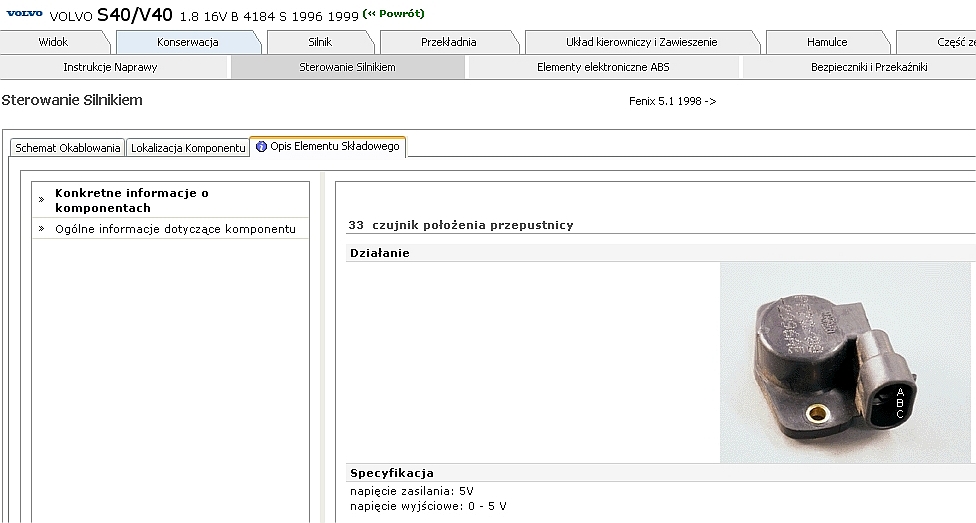Select the Przekładnia tab

(449, 42)
